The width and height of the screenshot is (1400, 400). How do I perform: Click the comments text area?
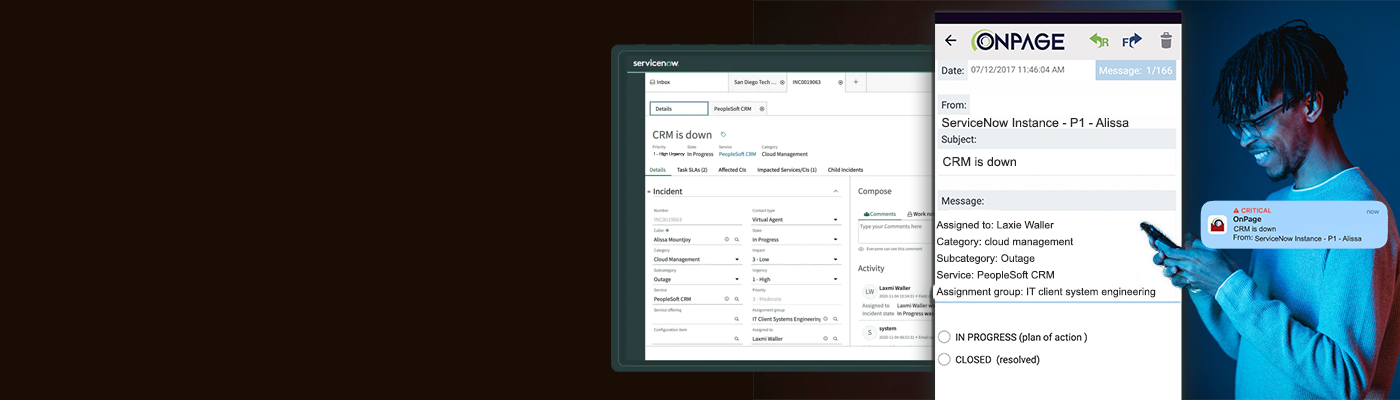click(x=896, y=231)
